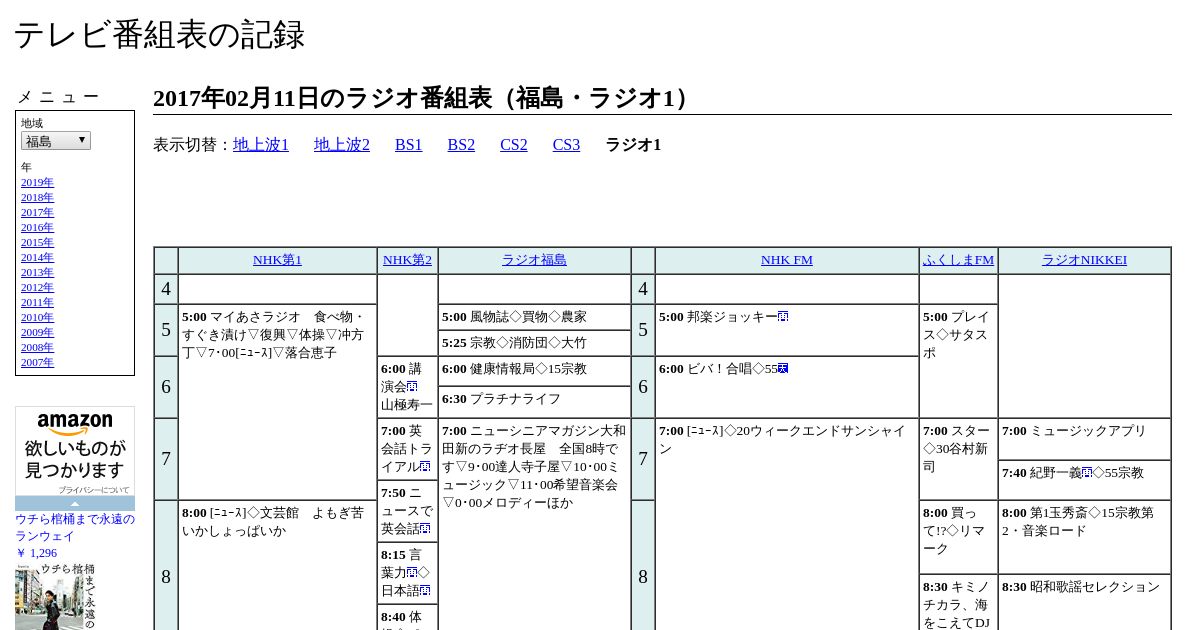
Task: Open the 2019年 archive link
Action: pos(37,182)
